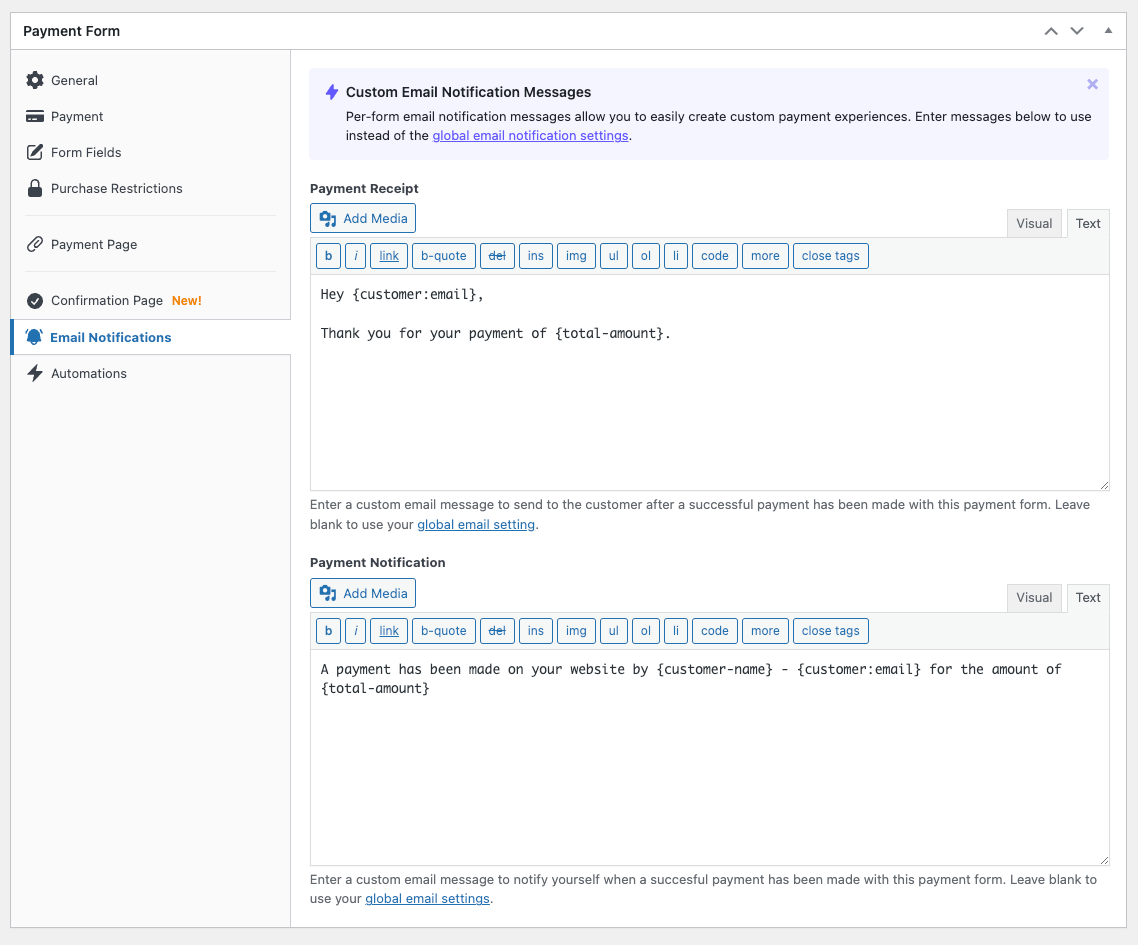Click the Payment credit card icon
The height and width of the screenshot is (945, 1138).
tap(35, 116)
